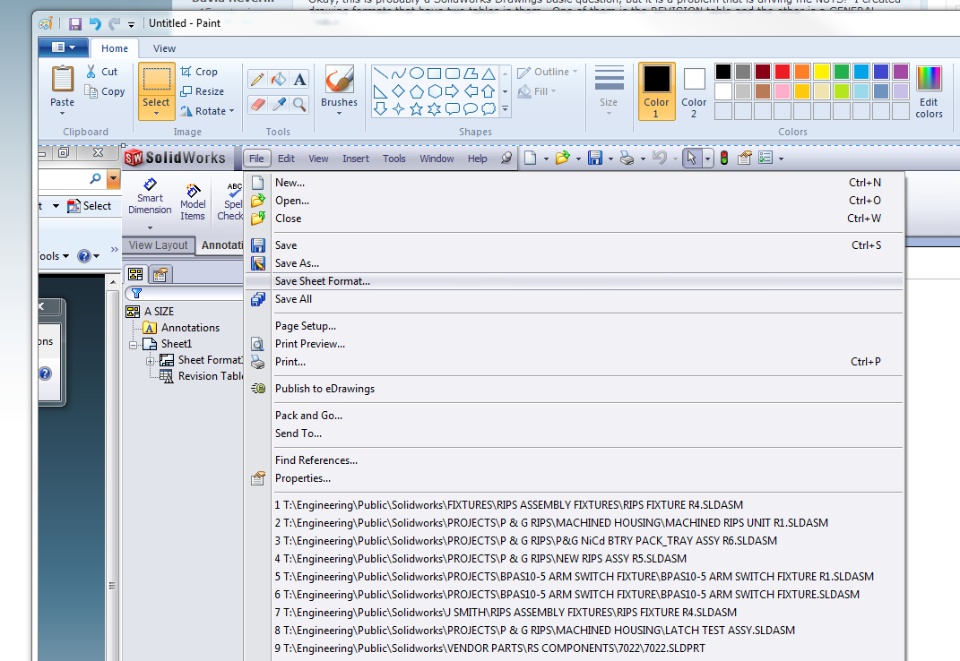
Task: Click the SolidWorks Open folder toolbar icon
Action: coord(562,159)
